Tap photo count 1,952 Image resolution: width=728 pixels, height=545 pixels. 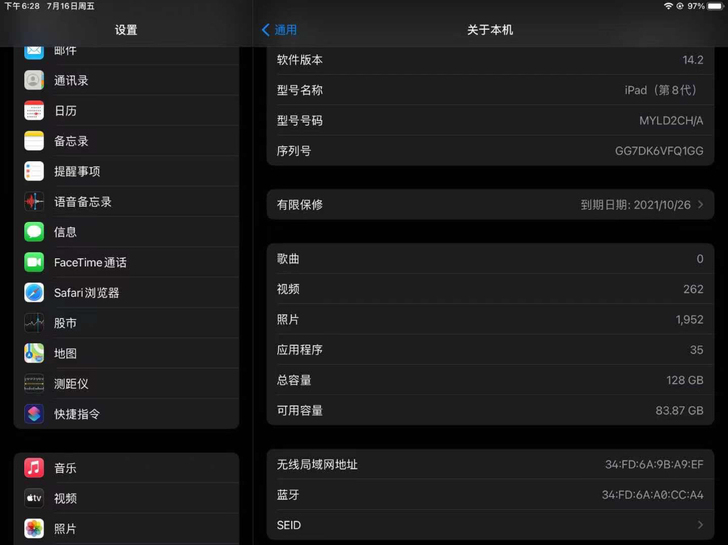689,319
